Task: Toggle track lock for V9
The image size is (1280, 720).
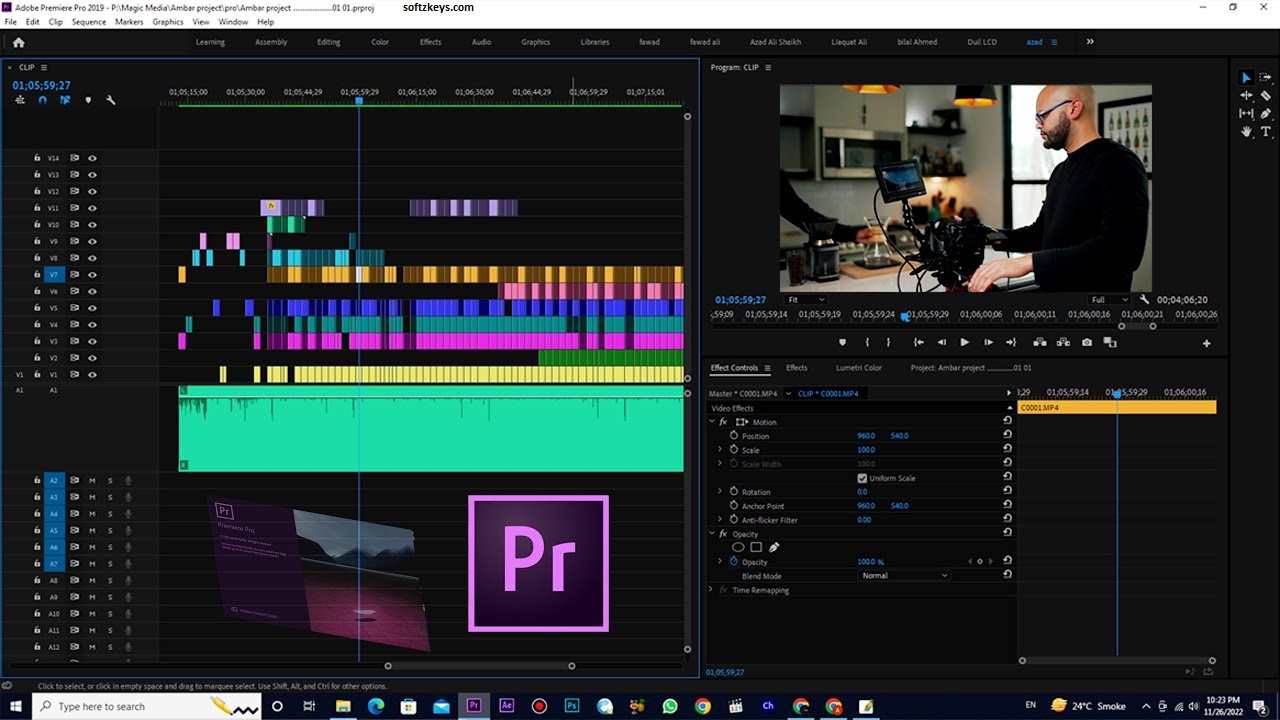Action: click(x=37, y=241)
